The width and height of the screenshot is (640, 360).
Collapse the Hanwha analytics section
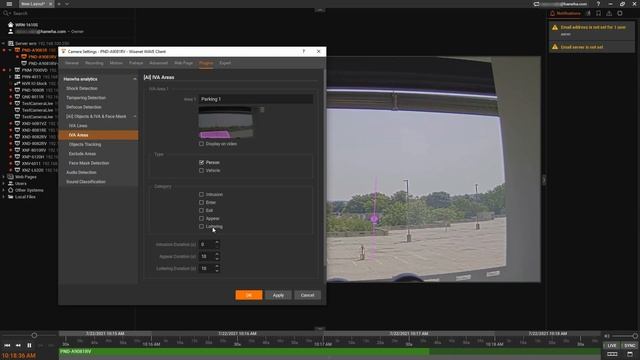coord(135,79)
